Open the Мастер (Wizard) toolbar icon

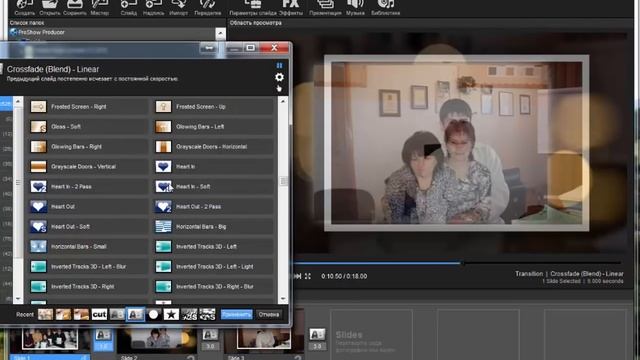point(100,6)
